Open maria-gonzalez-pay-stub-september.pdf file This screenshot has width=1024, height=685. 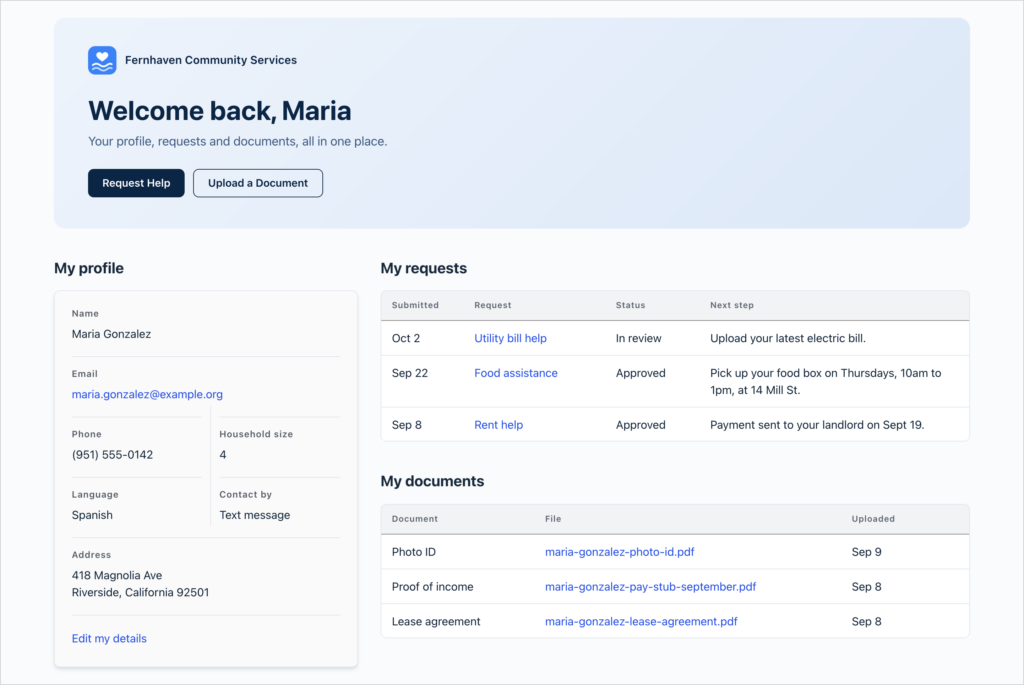[650, 586]
